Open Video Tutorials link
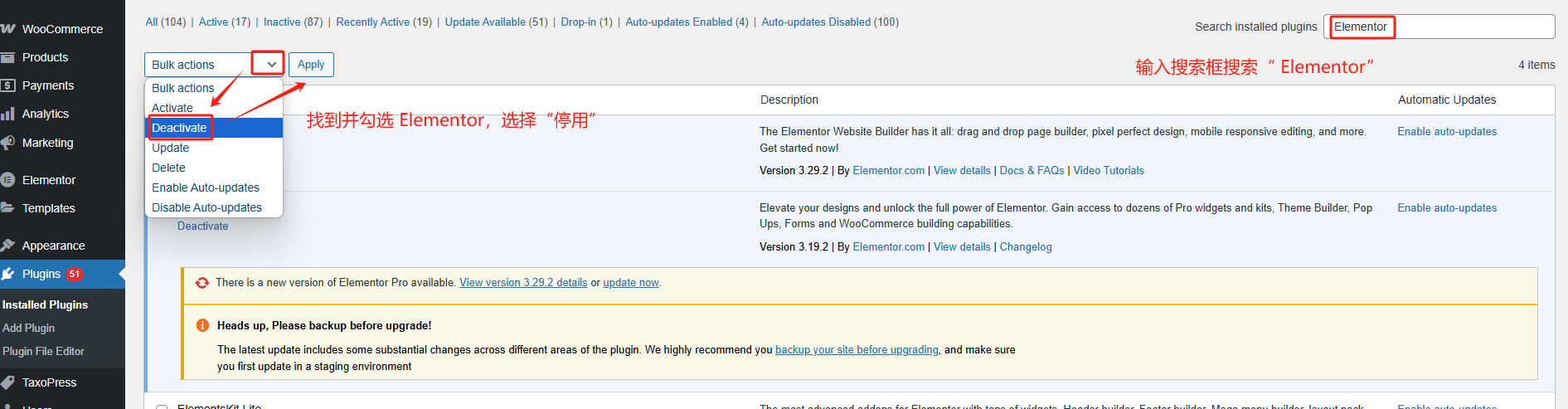The height and width of the screenshot is (409, 1568). point(1109,170)
